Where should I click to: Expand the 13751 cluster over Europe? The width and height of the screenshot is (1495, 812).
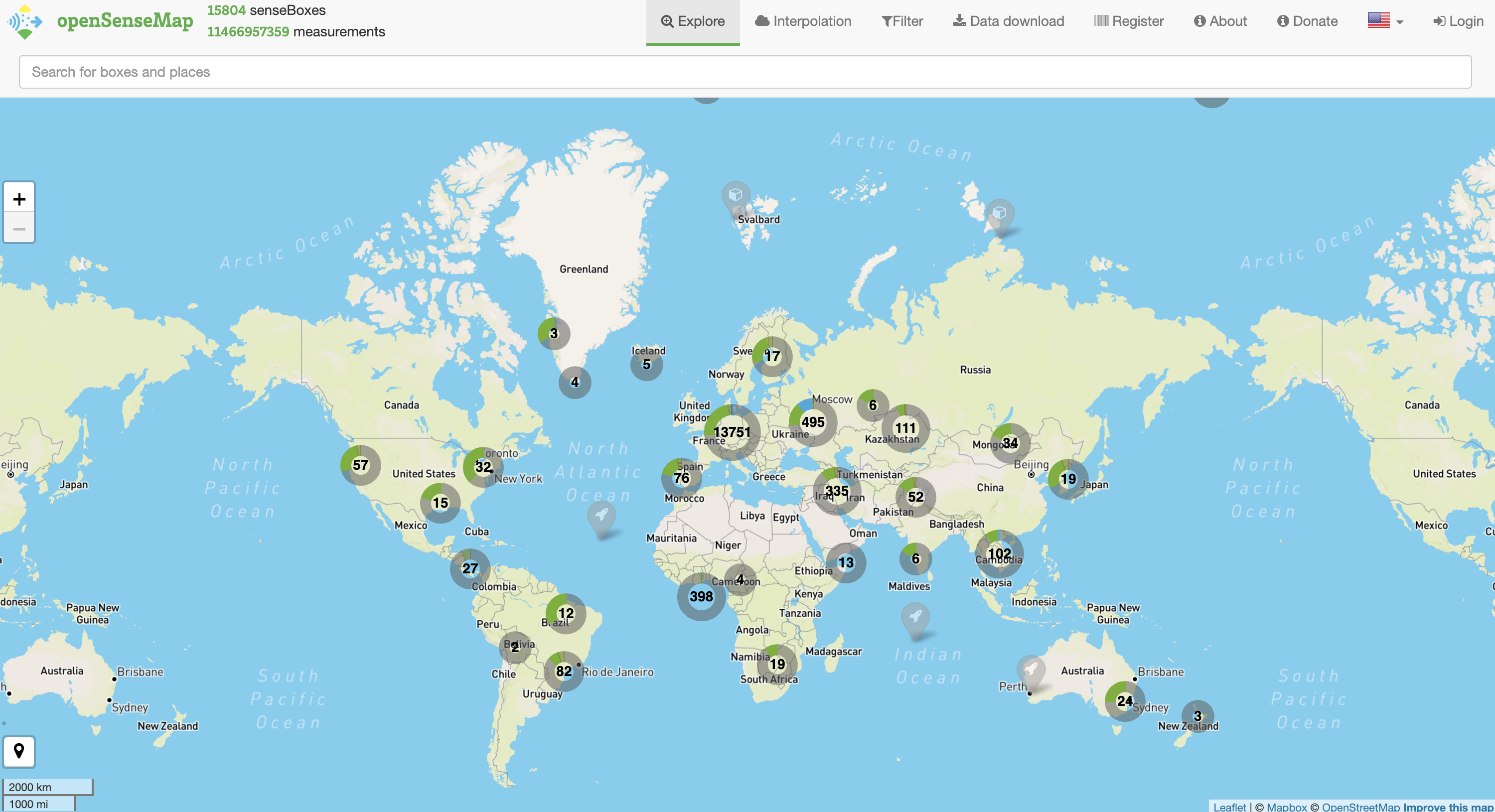pos(732,432)
